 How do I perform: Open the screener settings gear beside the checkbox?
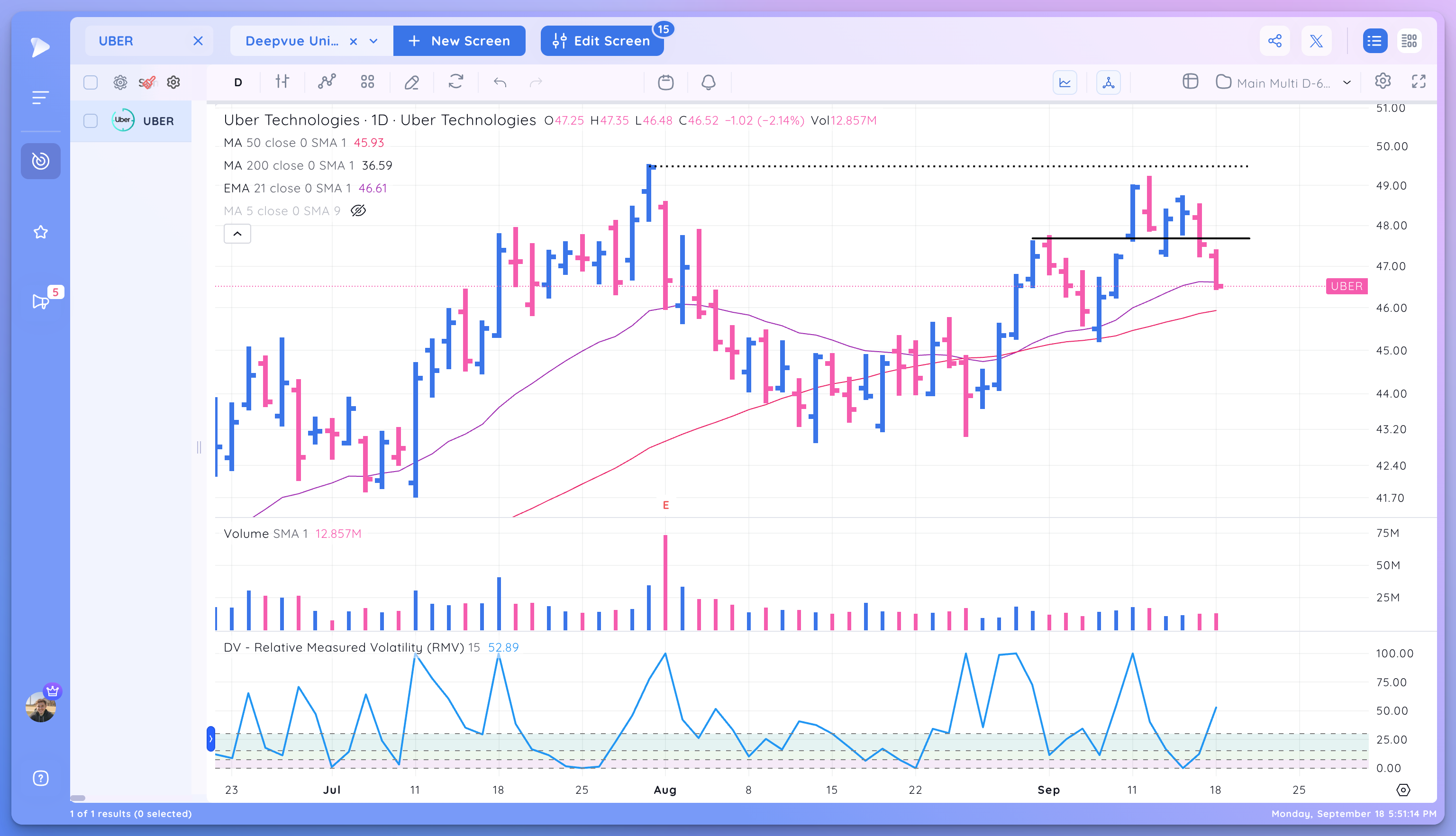point(120,82)
